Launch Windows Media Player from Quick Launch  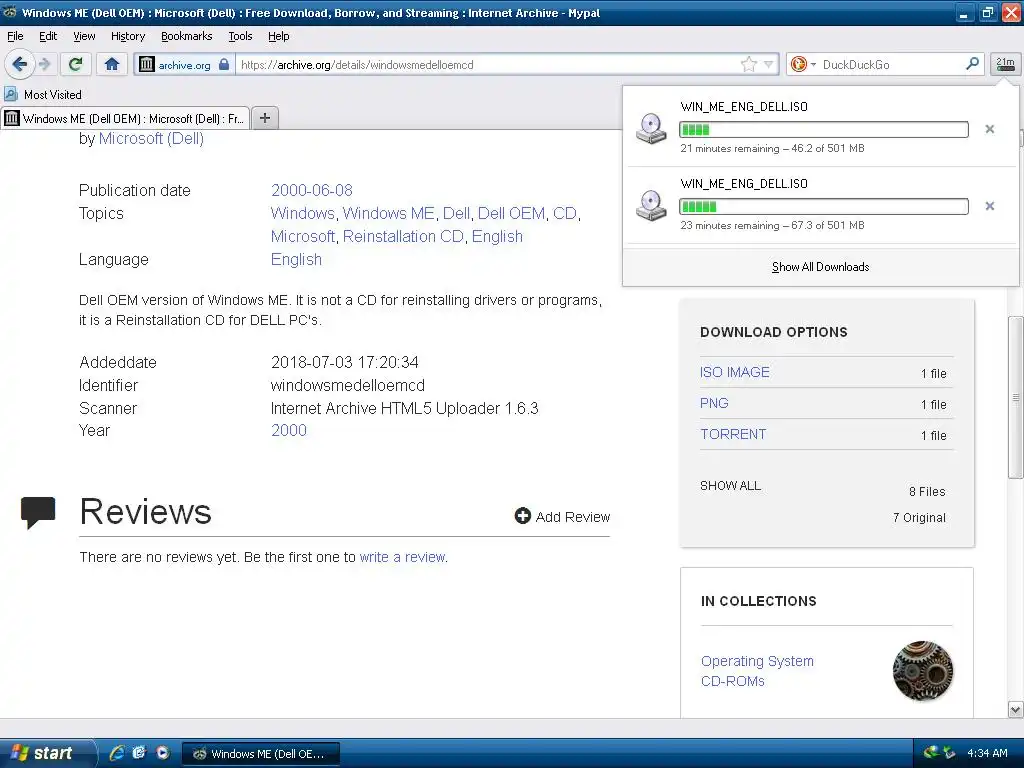click(x=162, y=753)
